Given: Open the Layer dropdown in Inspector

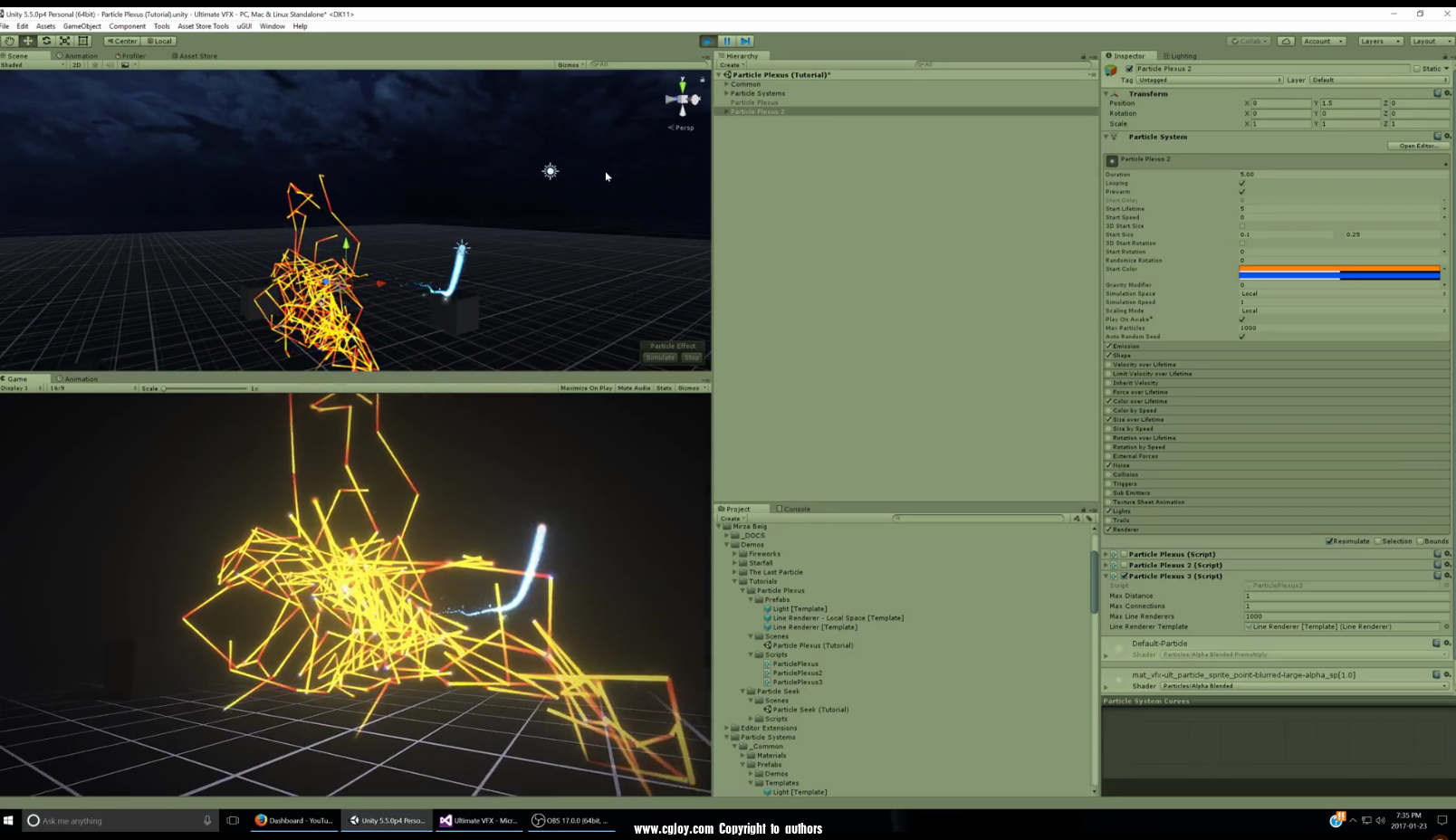Looking at the screenshot, I should coord(1381,80).
